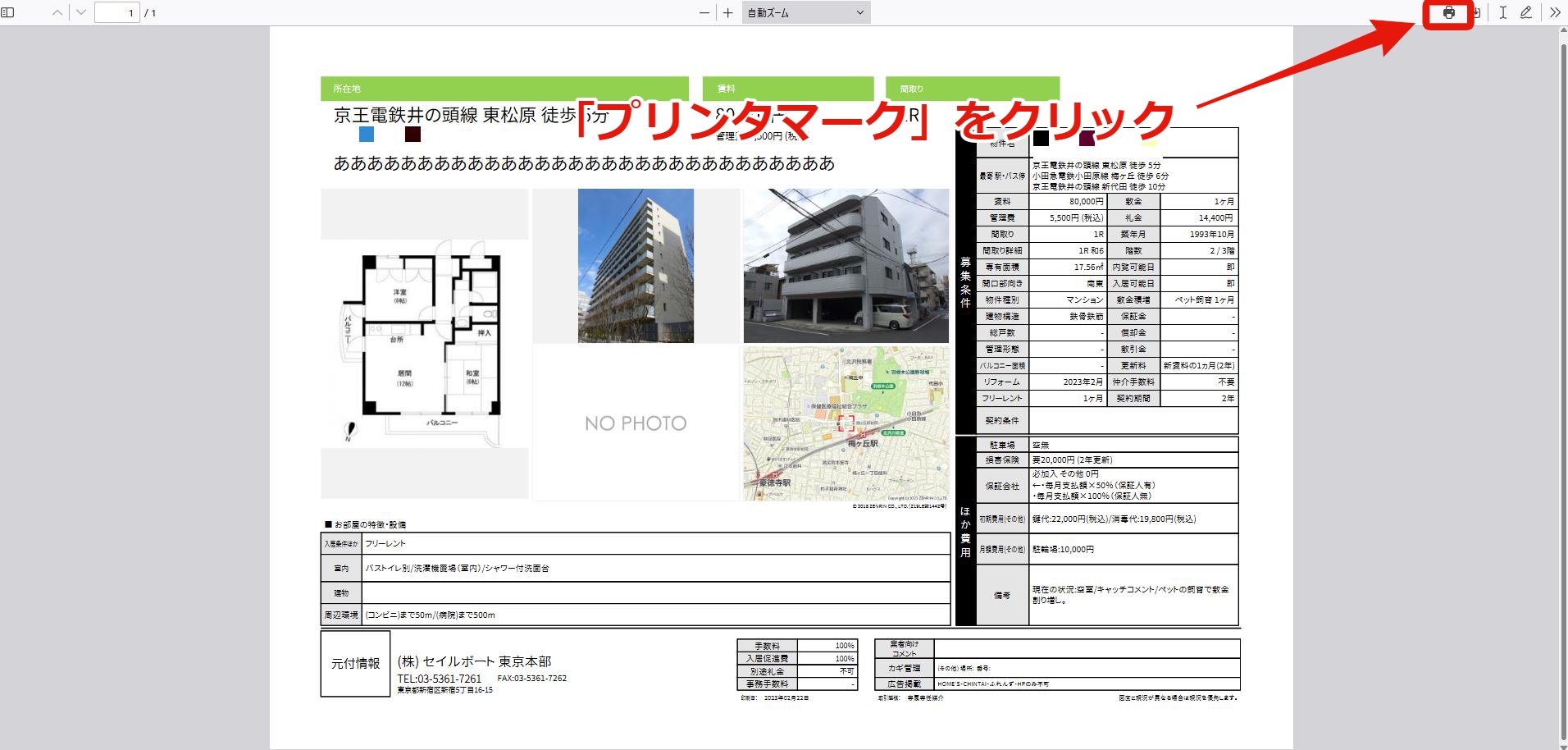Screen dimensions: 1568x750
Task: Click the 駐輪場:10,000円 monthly cost text
Action: point(1063,549)
